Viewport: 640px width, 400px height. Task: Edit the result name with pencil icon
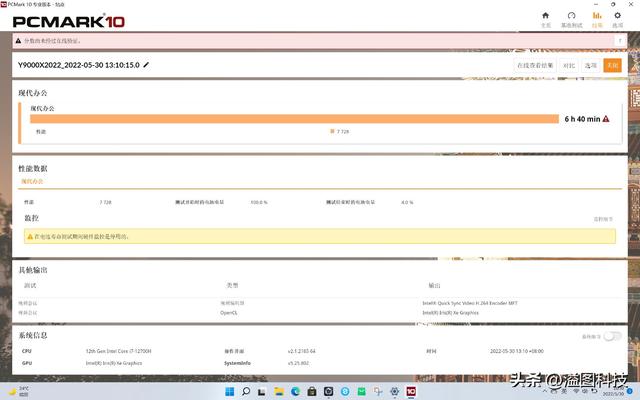tap(146, 65)
